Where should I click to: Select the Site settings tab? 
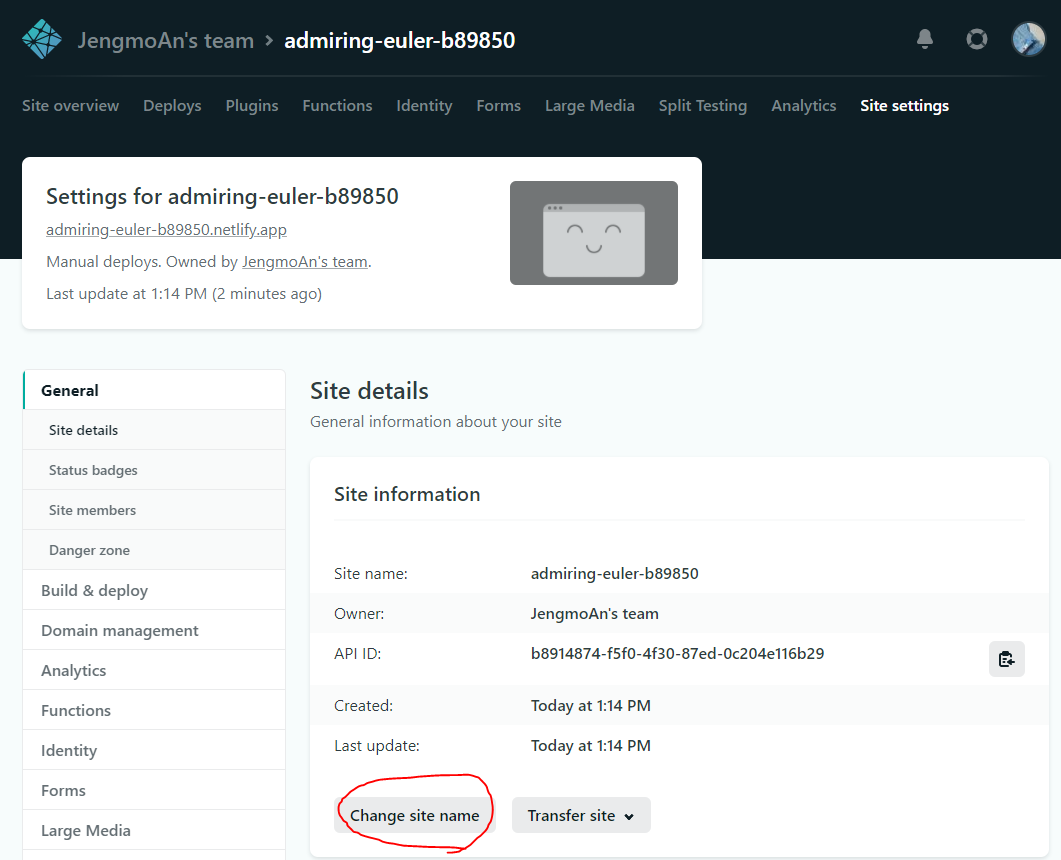904,106
